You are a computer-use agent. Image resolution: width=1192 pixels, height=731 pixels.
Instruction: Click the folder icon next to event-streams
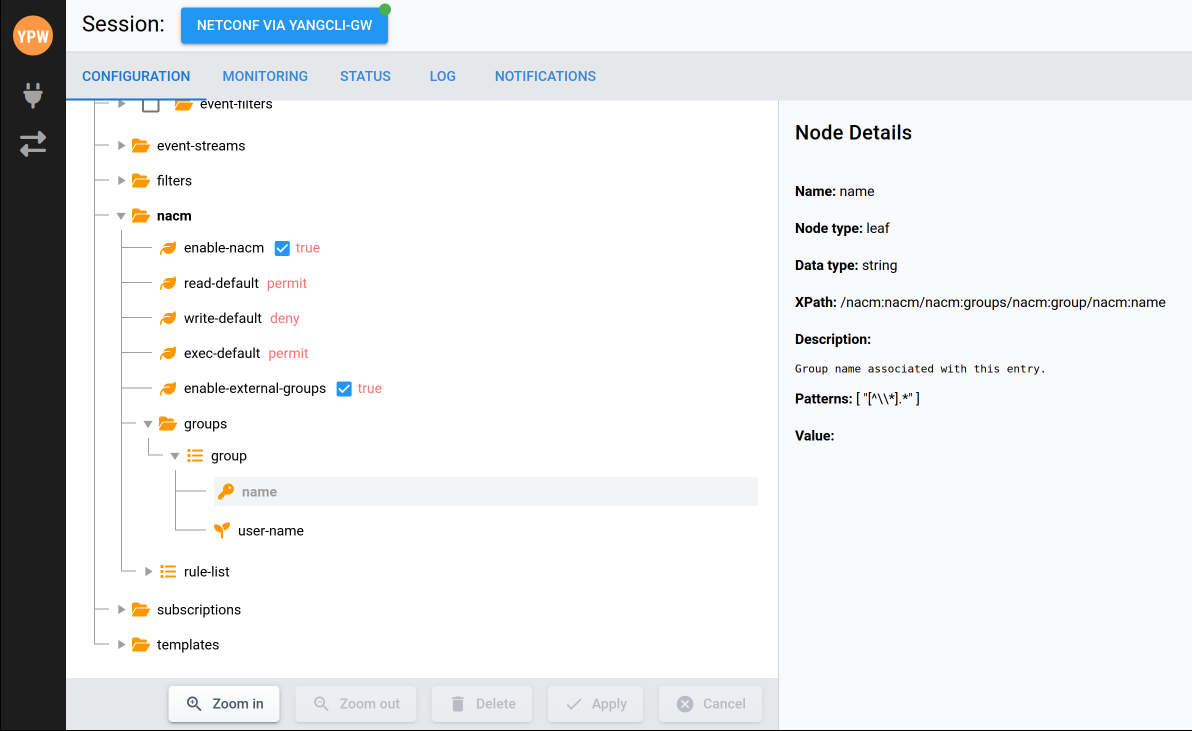pyautogui.click(x=141, y=146)
